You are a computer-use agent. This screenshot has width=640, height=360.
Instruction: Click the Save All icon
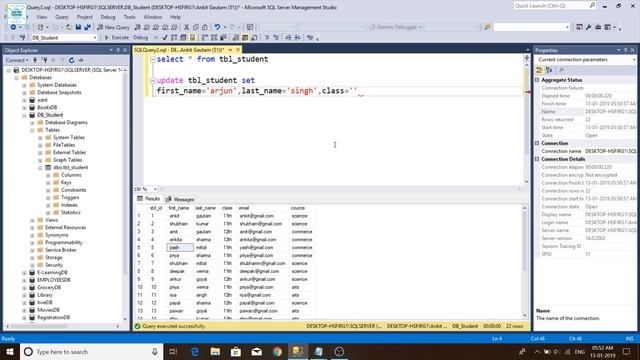(x=87, y=27)
